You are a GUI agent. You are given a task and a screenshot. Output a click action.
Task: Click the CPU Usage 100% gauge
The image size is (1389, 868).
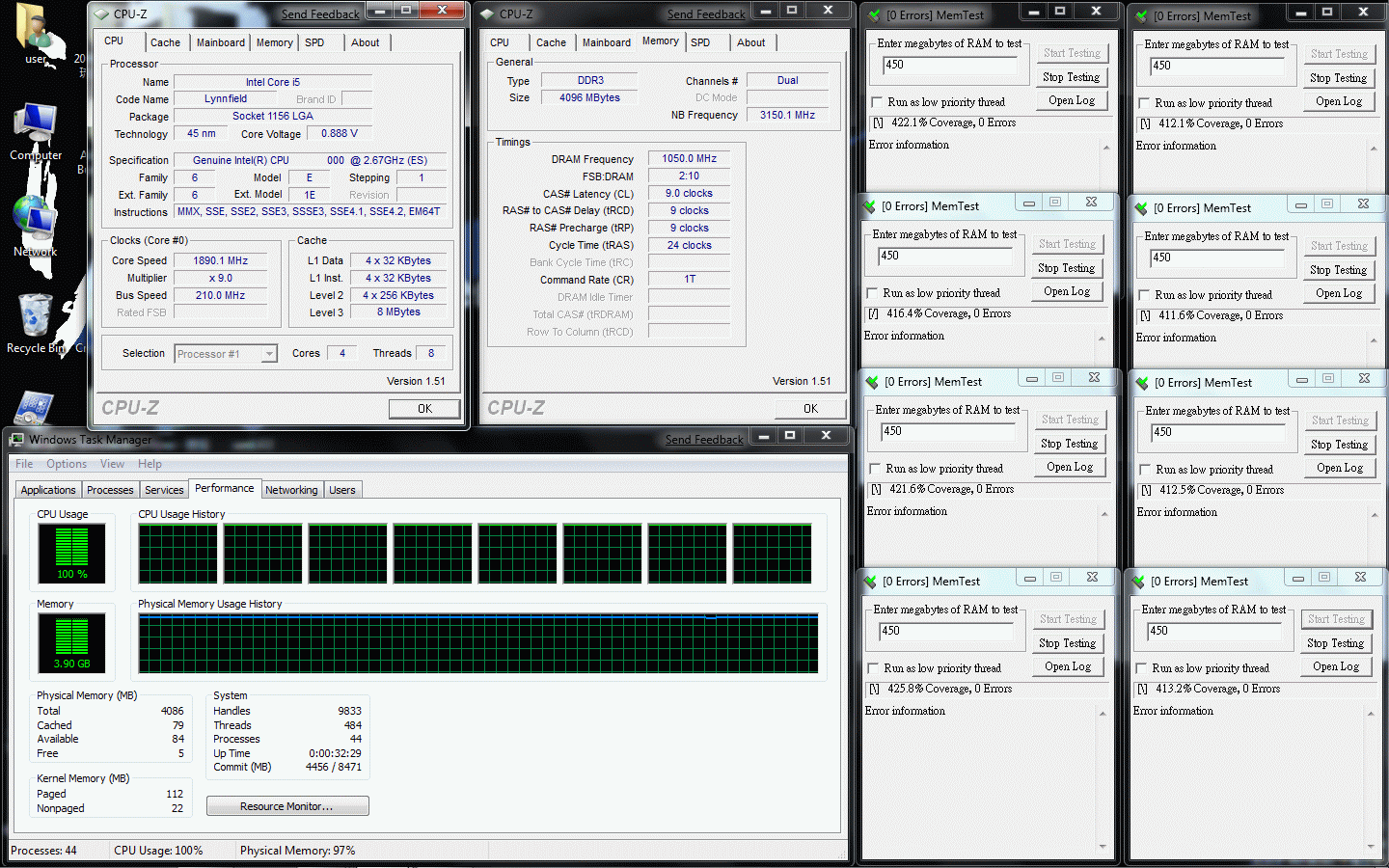click(x=71, y=553)
